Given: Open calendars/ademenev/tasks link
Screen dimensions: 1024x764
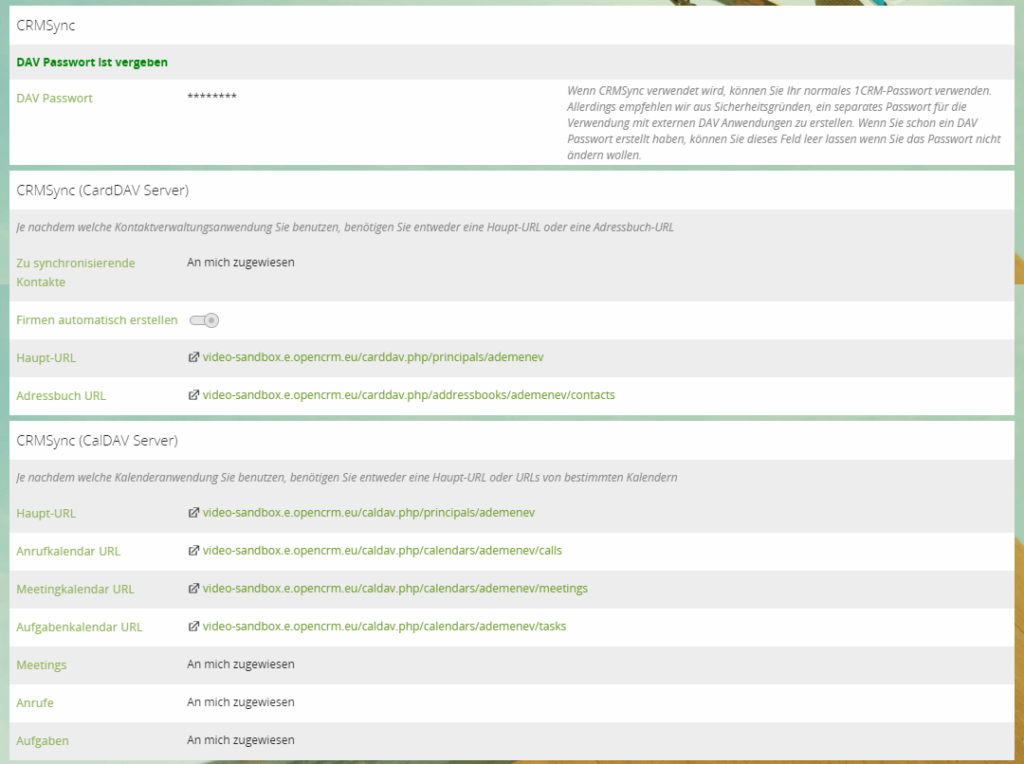Looking at the screenshot, I should 384,626.
